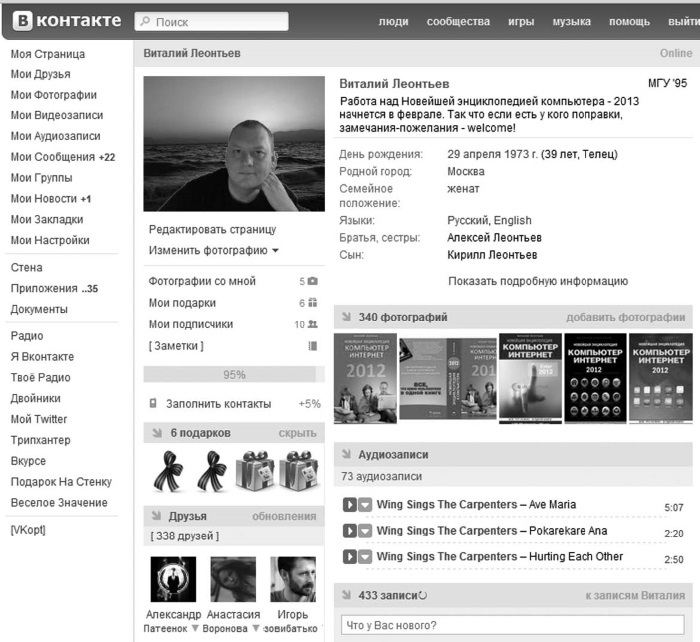Open Мои Фотографии in sidebar
This screenshot has height=642, width=700.
tap(54, 95)
